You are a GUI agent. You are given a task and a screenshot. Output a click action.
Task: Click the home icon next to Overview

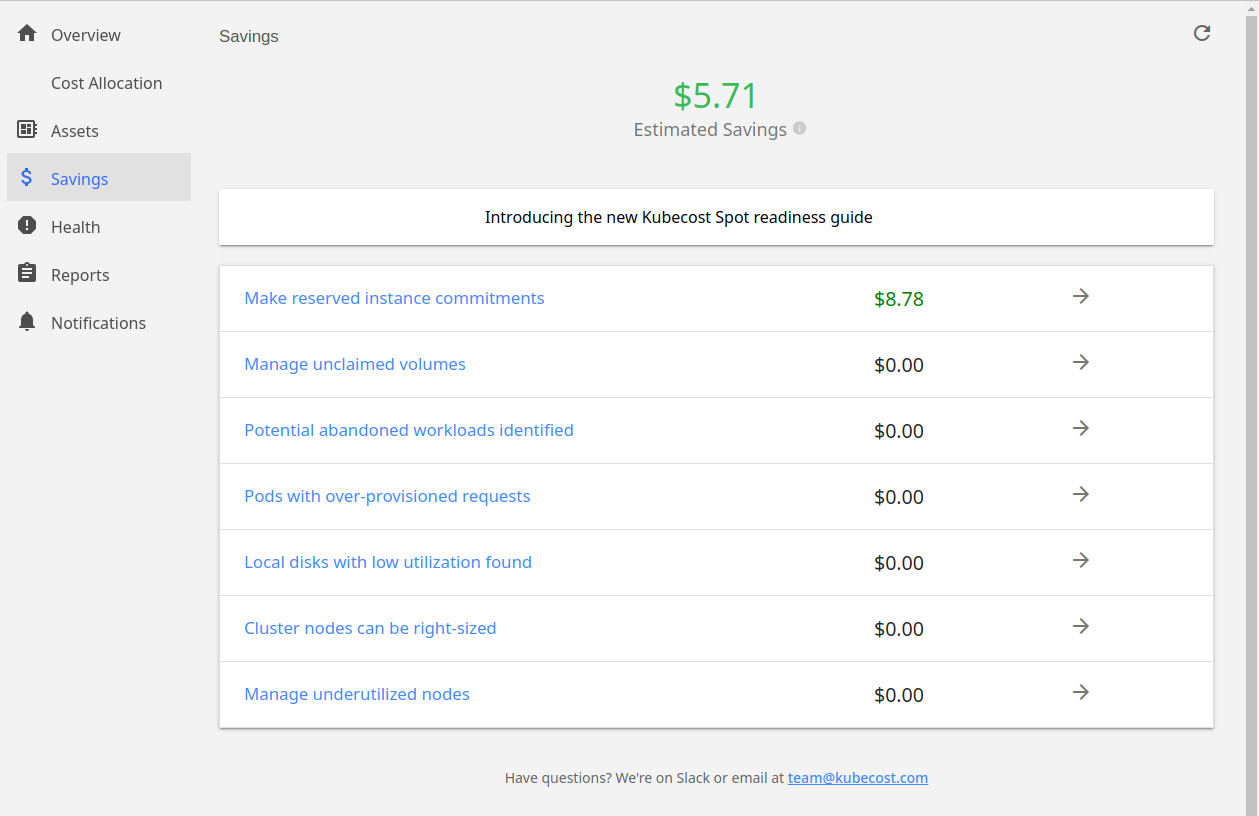(27, 32)
